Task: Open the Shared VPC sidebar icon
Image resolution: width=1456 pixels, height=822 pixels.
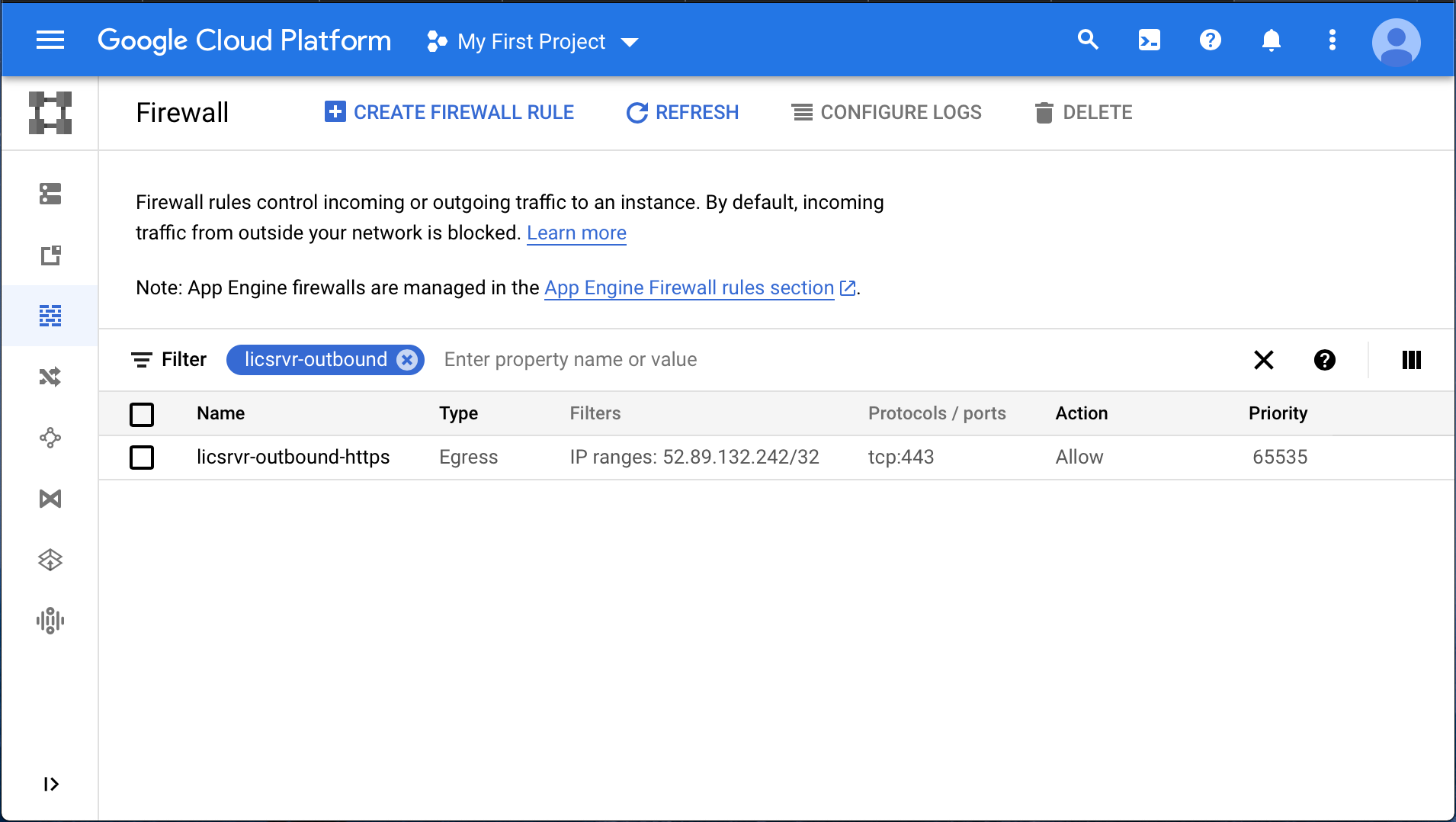Action: coord(50,498)
